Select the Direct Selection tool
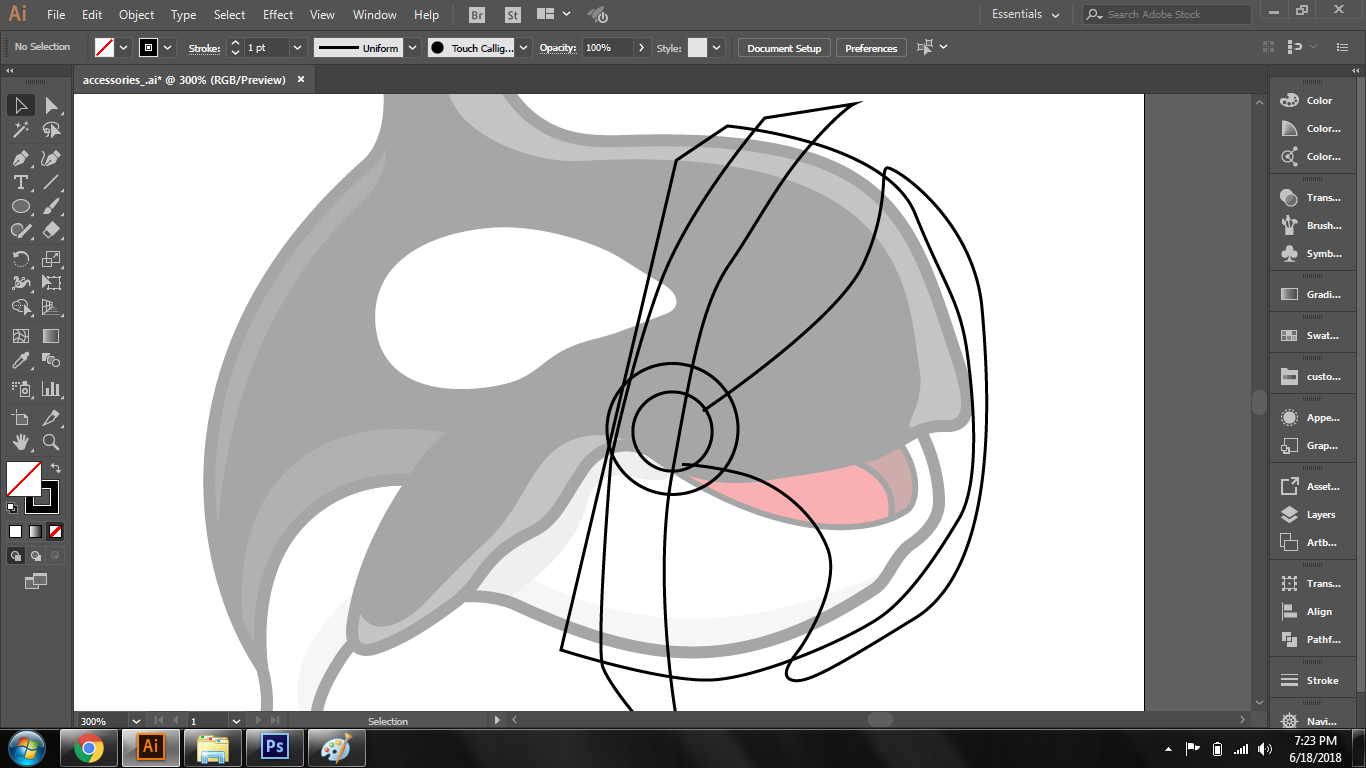The image size is (1366, 768). click(x=51, y=105)
